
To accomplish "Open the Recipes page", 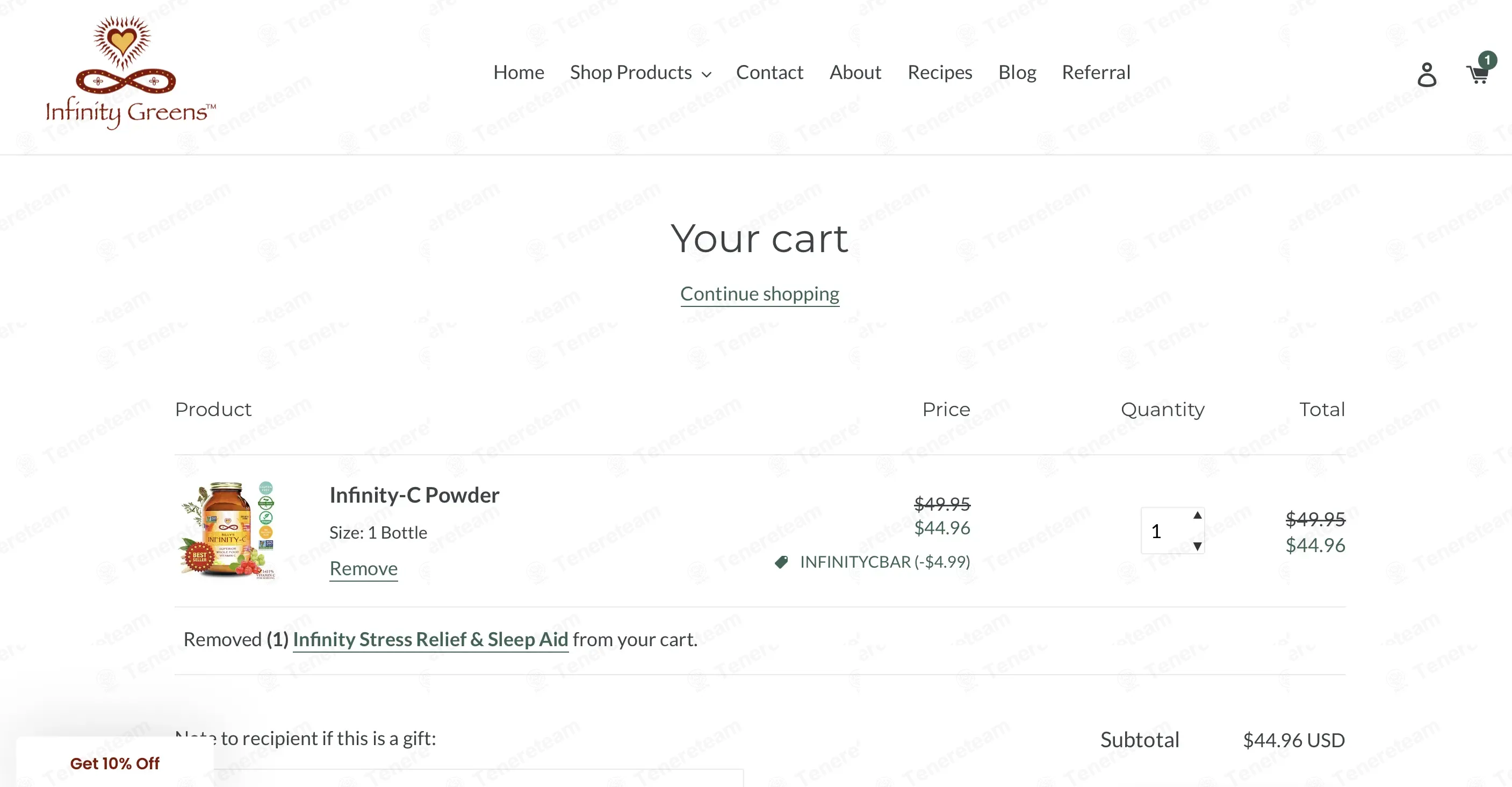I will 939,72.
